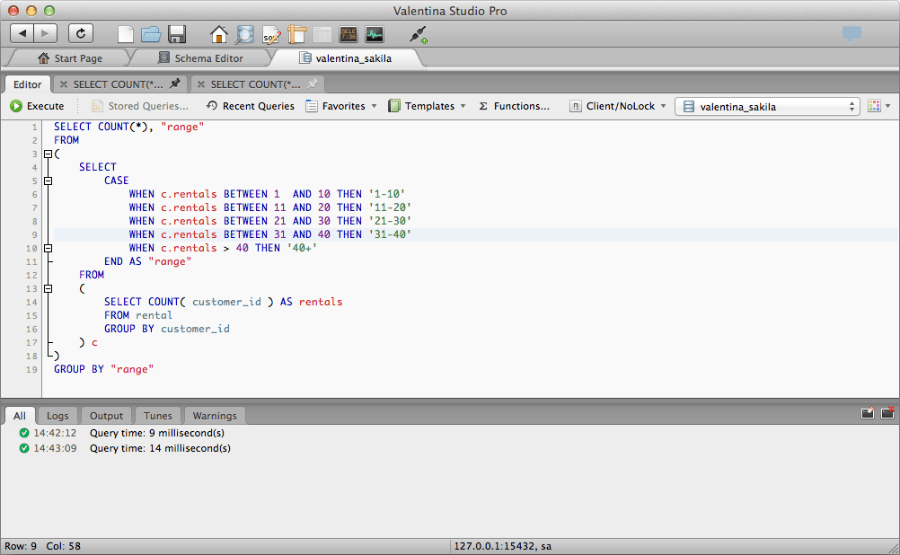Image resolution: width=900 pixels, height=555 pixels.
Task: Collapse the CASE fold marker on line 5
Action: click(48, 181)
